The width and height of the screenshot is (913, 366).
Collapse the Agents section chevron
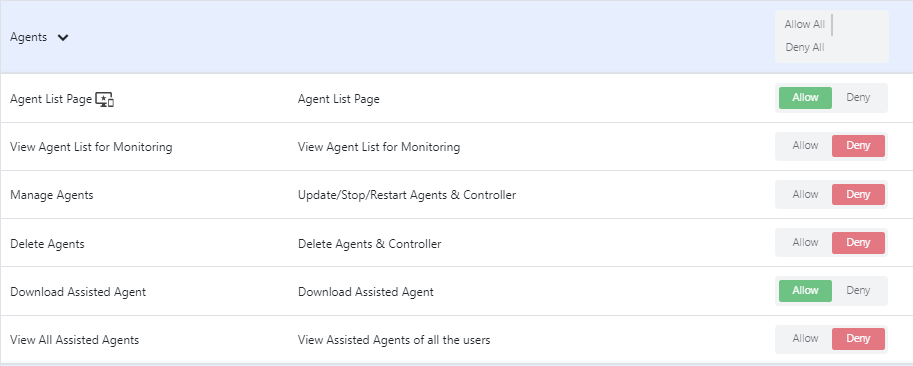tap(63, 38)
